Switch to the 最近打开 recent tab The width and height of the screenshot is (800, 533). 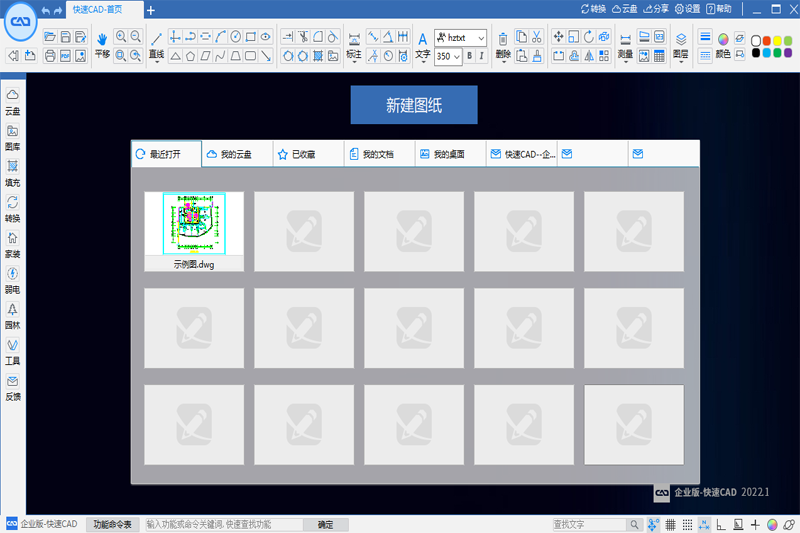pos(166,154)
